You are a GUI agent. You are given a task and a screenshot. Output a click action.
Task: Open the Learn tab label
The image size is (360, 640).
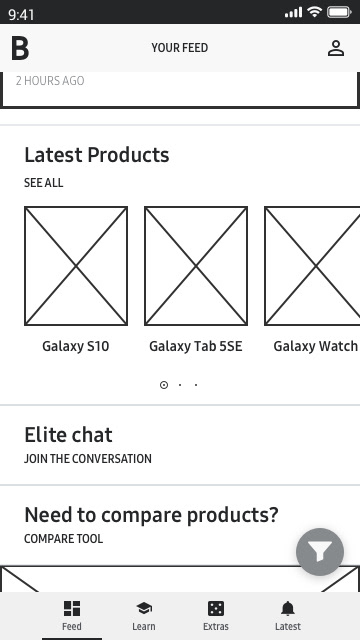144,626
